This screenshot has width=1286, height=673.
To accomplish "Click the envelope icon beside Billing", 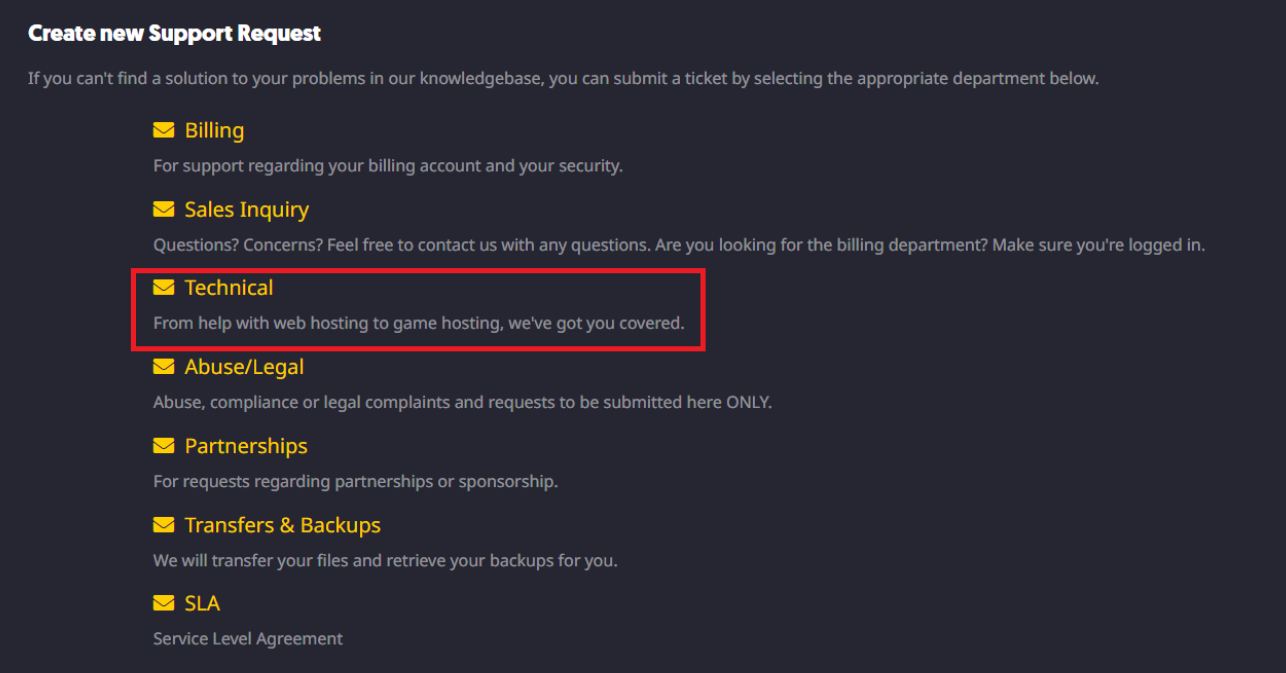I will (163, 130).
